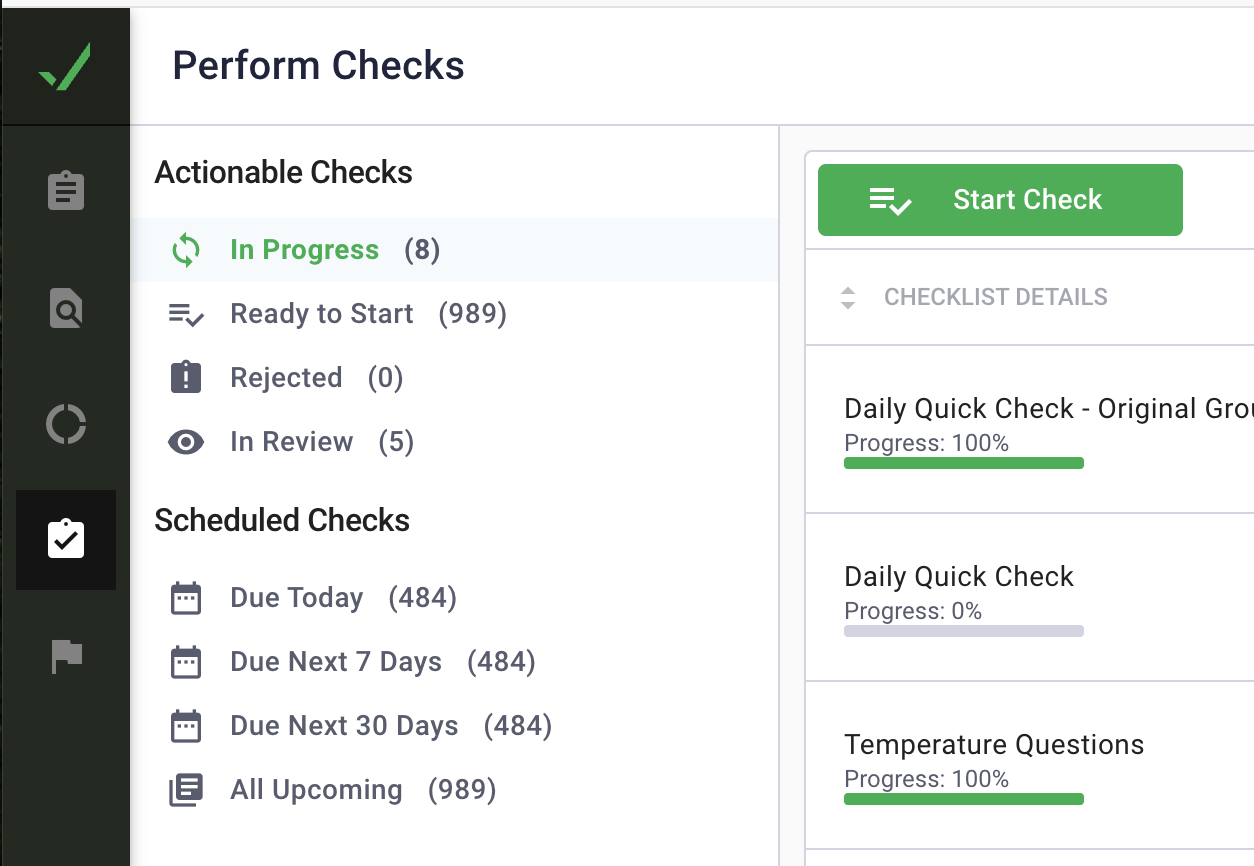Open Due Next 30 Days list

pos(344,726)
